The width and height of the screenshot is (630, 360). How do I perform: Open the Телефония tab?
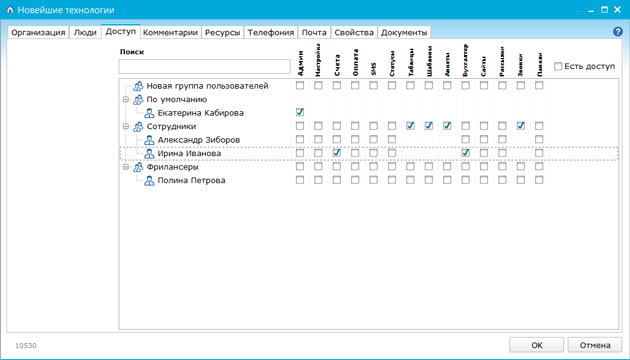[x=271, y=33]
